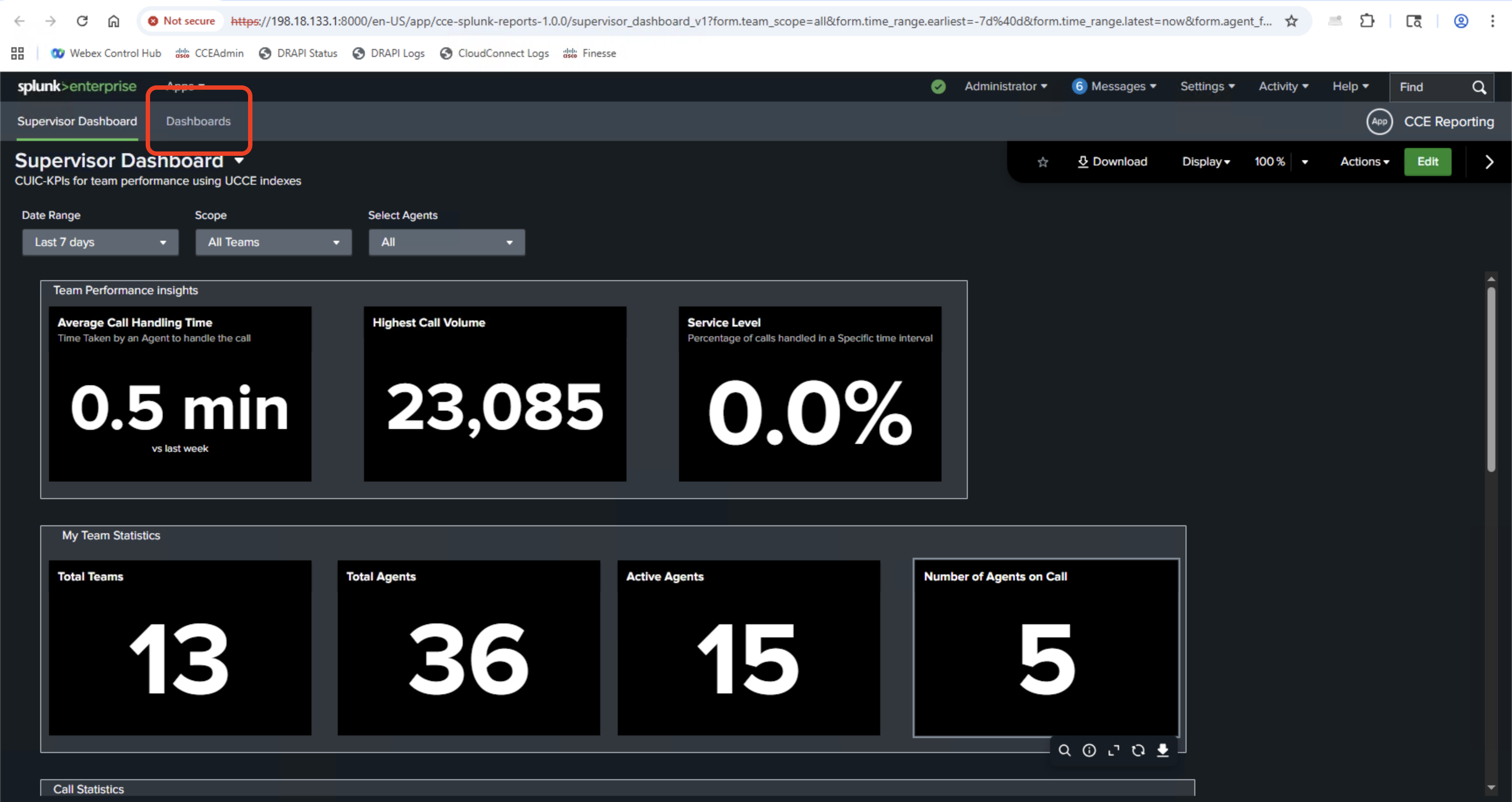Click the Service Level 0.0% value

[x=810, y=413]
